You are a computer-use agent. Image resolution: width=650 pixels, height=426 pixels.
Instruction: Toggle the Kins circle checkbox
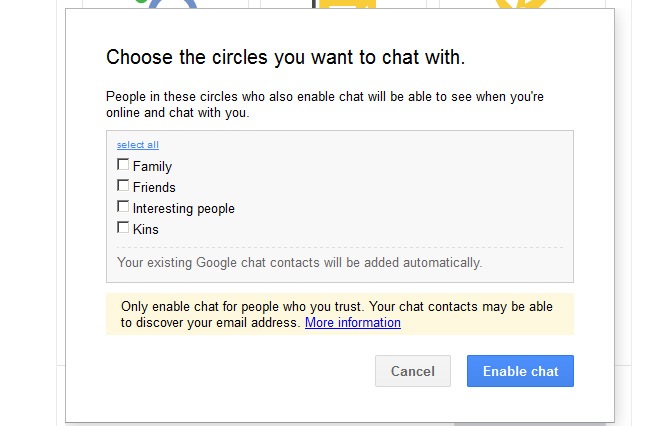point(123,228)
